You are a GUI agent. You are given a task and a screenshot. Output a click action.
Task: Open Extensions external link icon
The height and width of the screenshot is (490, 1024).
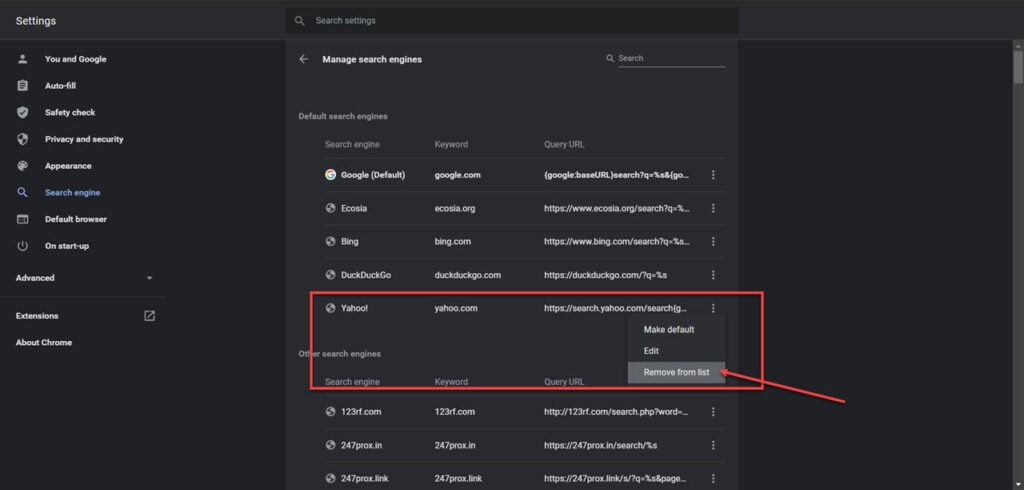[x=150, y=316]
